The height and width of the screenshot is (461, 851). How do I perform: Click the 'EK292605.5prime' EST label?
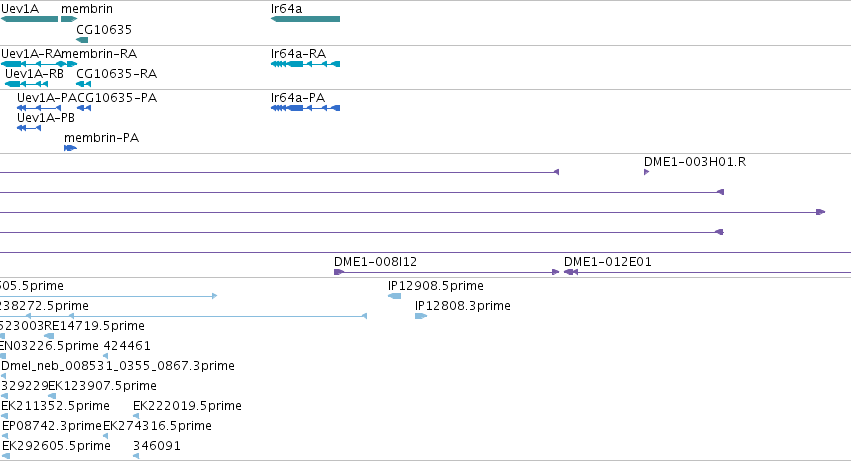pyautogui.click(x=56, y=446)
